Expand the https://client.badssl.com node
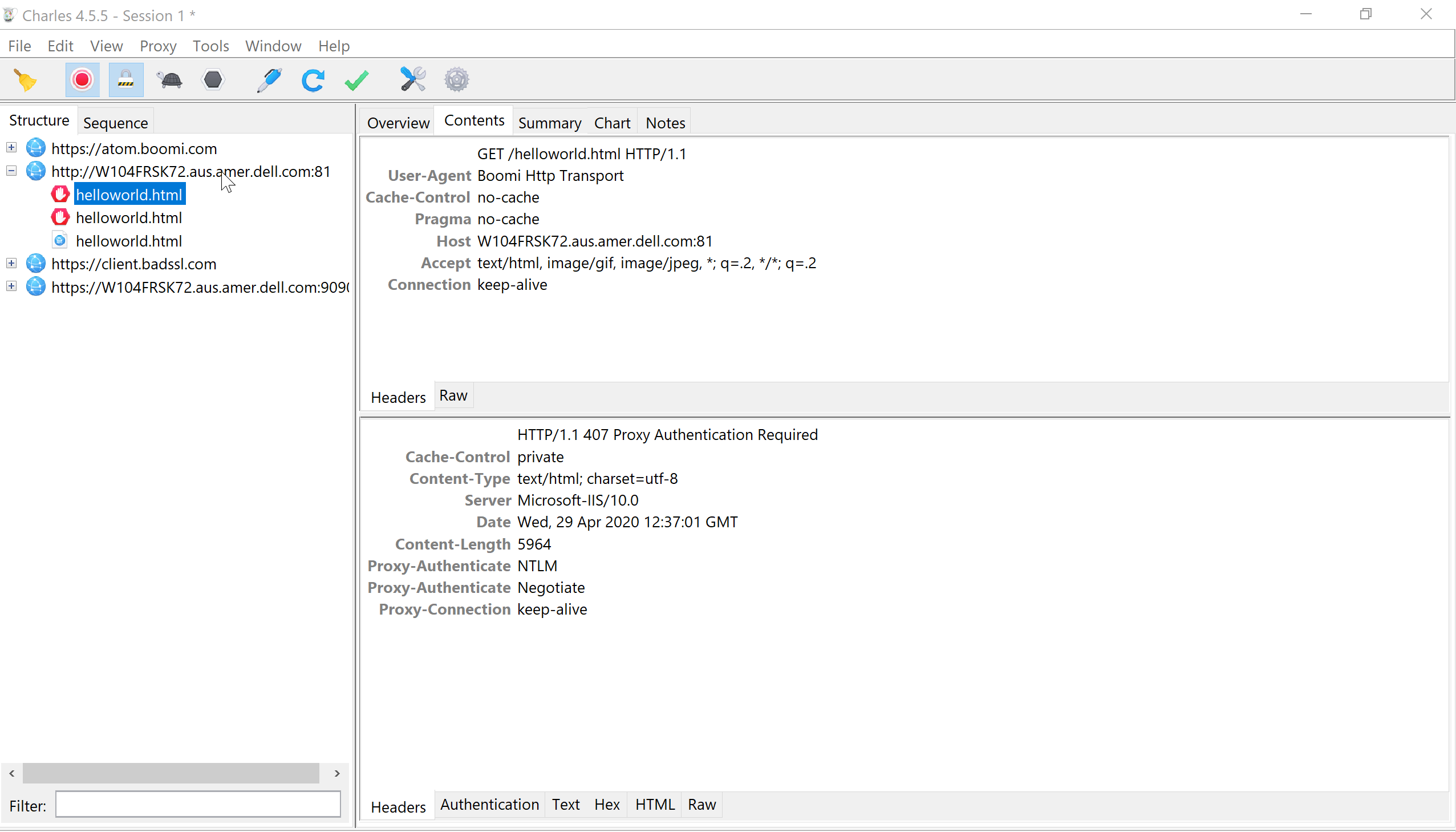Image resolution: width=1456 pixels, height=832 pixels. click(x=11, y=263)
